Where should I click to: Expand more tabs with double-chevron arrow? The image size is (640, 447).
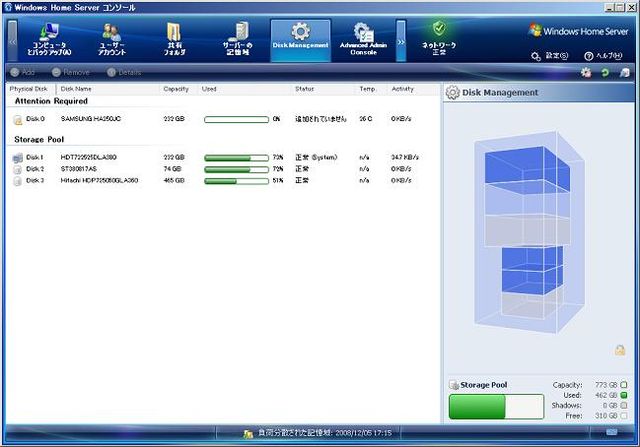click(401, 43)
